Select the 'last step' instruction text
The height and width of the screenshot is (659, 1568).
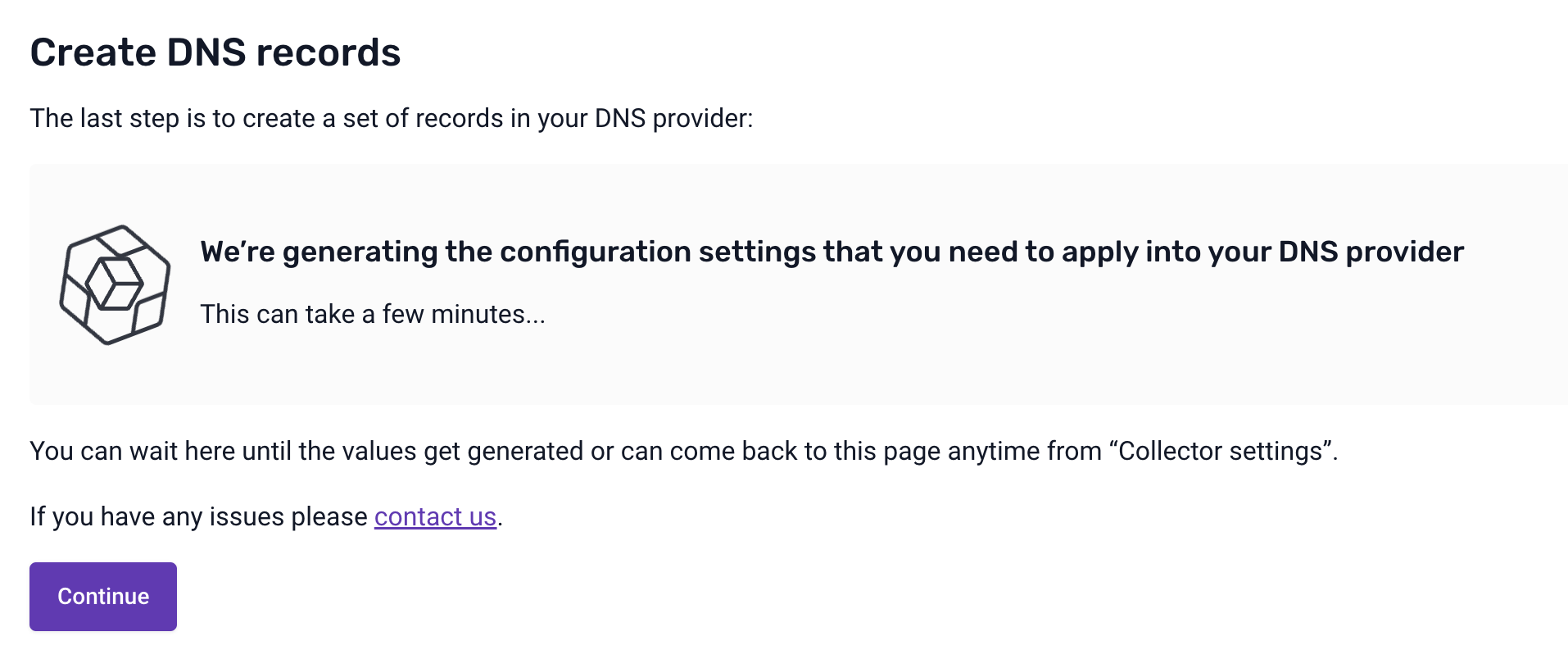(392, 118)
